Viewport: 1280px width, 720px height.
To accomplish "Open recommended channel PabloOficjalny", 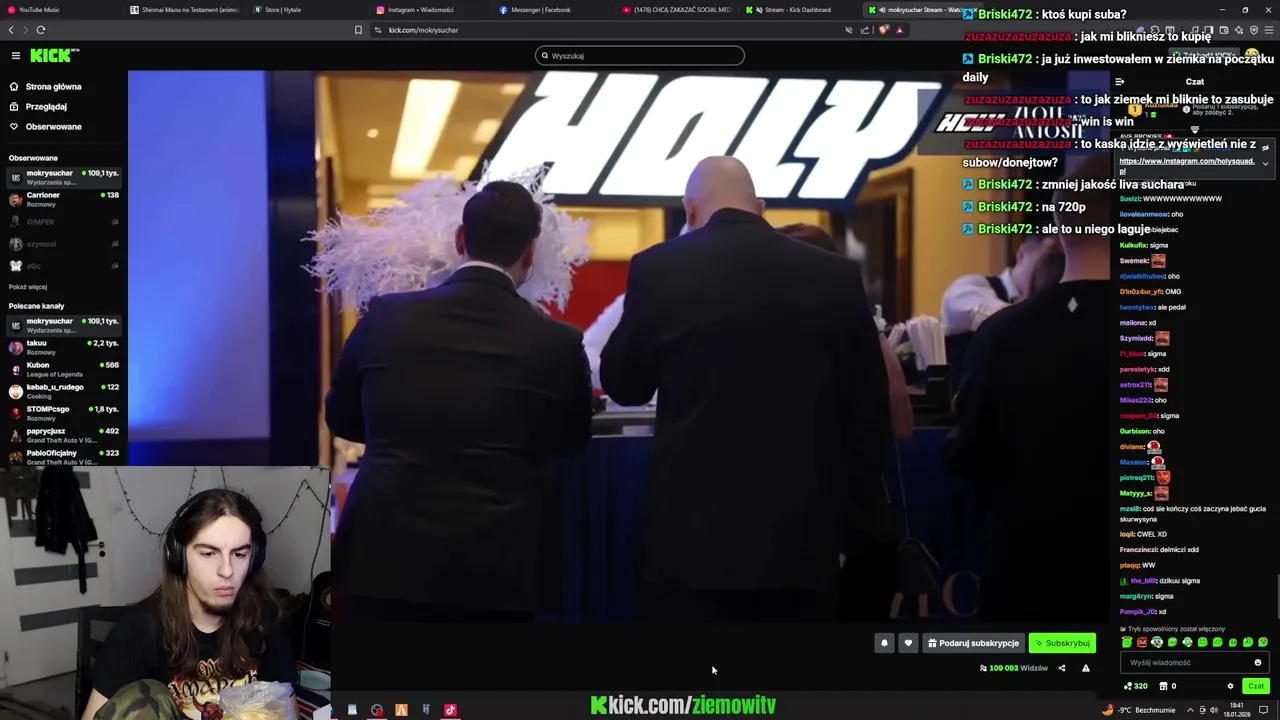I will point(64,457).
